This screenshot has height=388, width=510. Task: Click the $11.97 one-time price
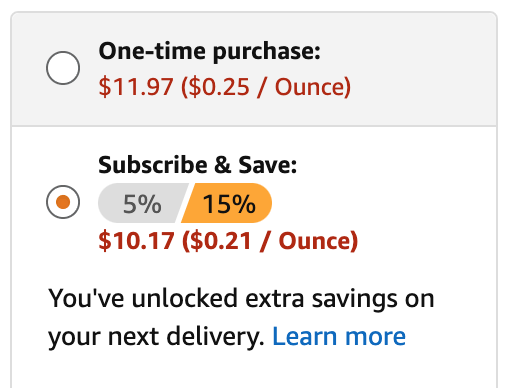click(x=136, y=87)
